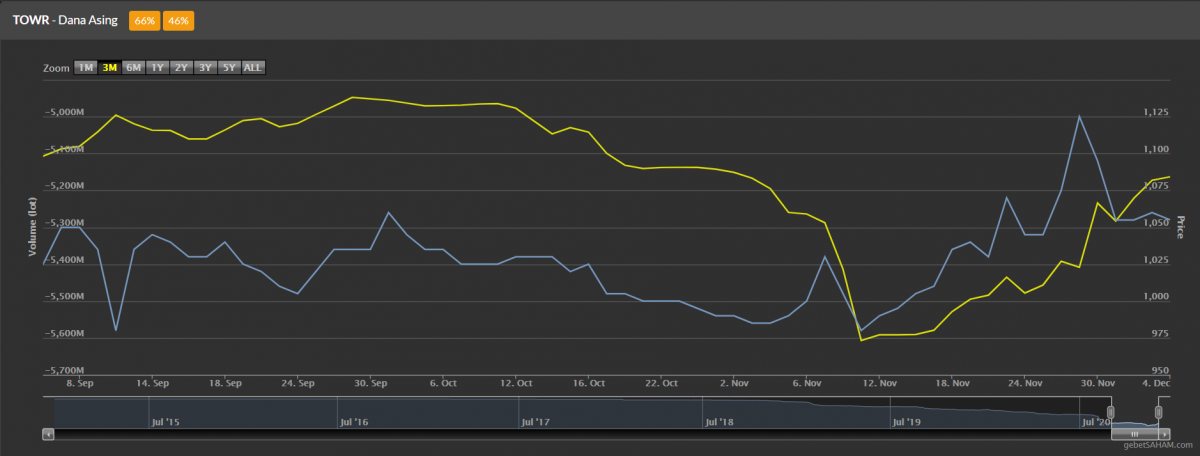Set chart zoom to 1M
Screen dimensions: 1200x456
[x=86, y=68]
